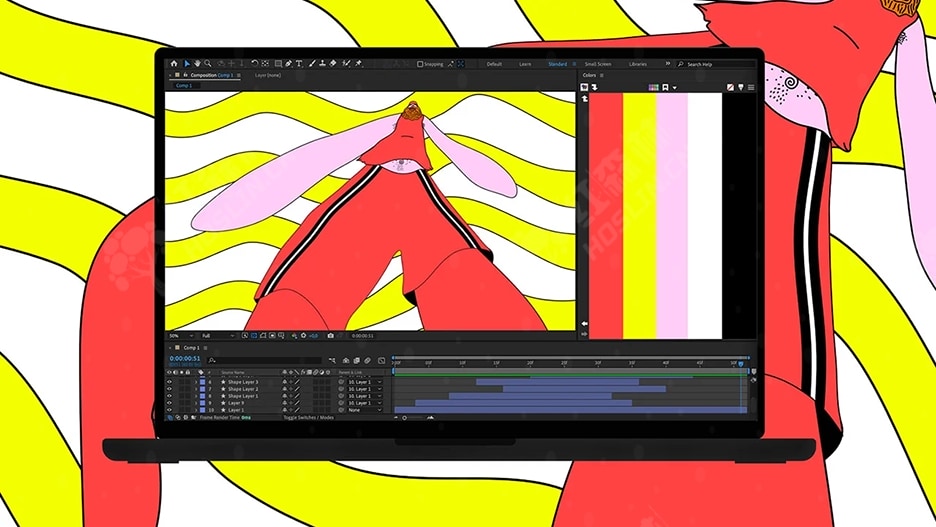The width and height of the screenshot is (936, 527).
Task: Click Toggle Switches / Modes button
Action: point(309,418)
